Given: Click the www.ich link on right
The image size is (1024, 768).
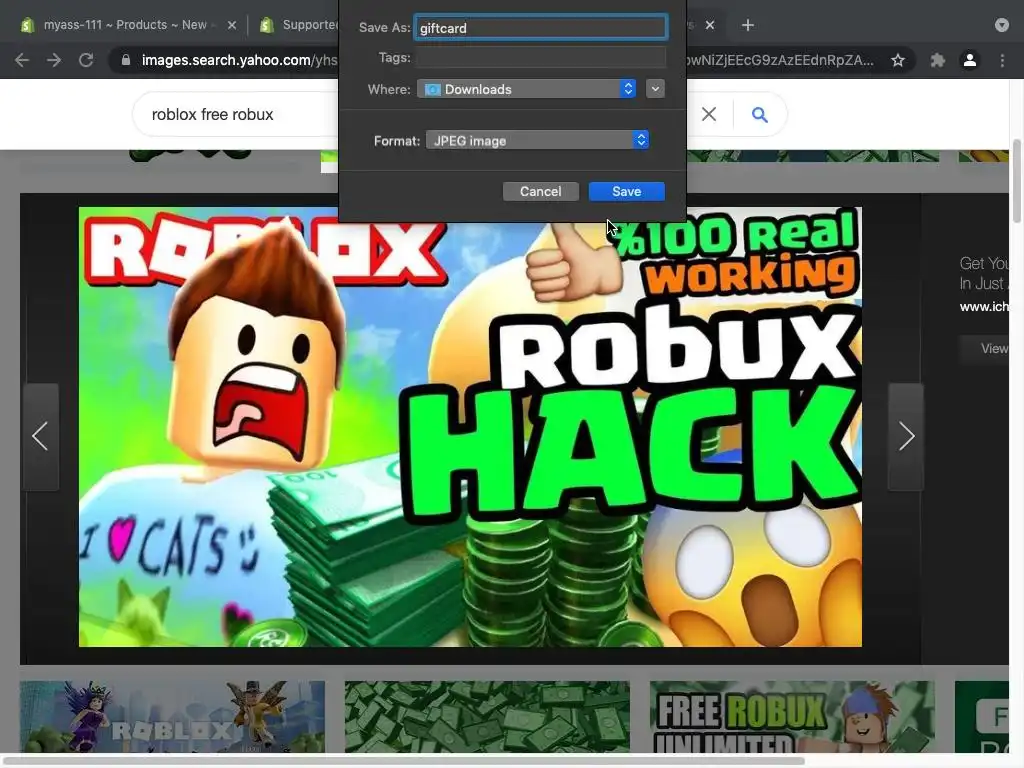Looking at the screenshot, I should (984, 306).
